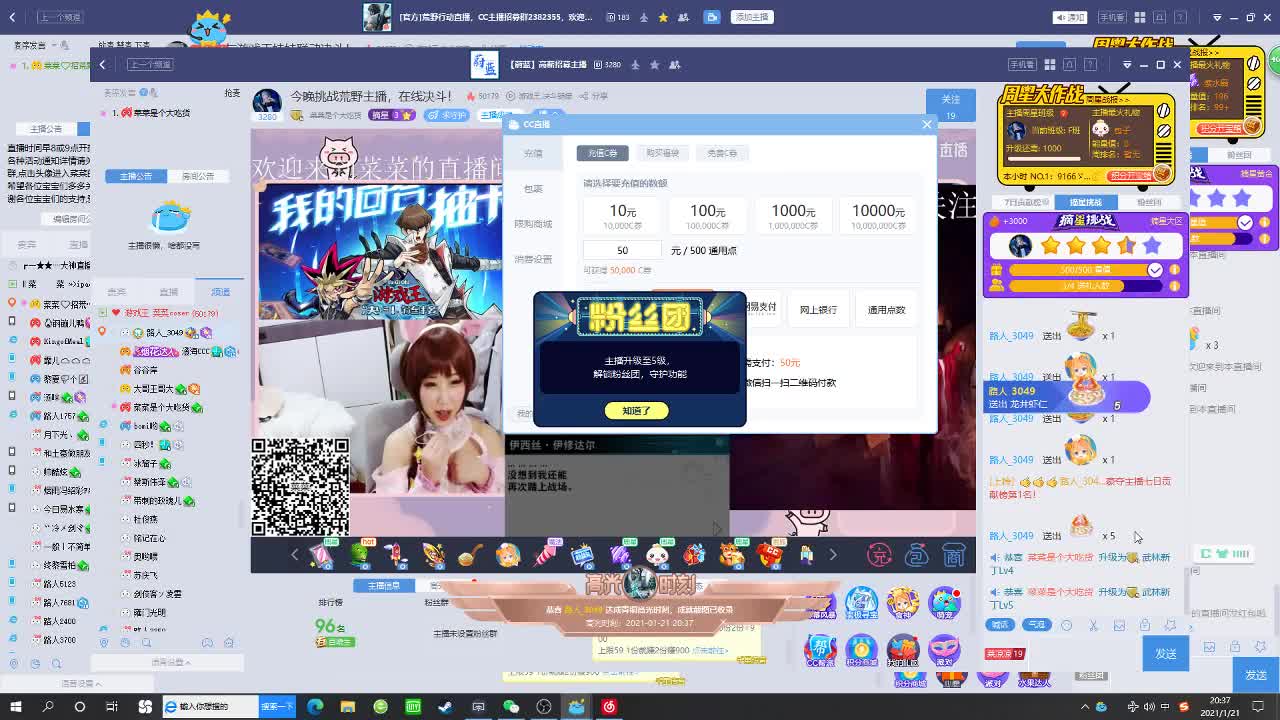This screenshot has width=1280, height=720.
Task: Show next gifts with right arrow
Action: (x=832, y=554)
